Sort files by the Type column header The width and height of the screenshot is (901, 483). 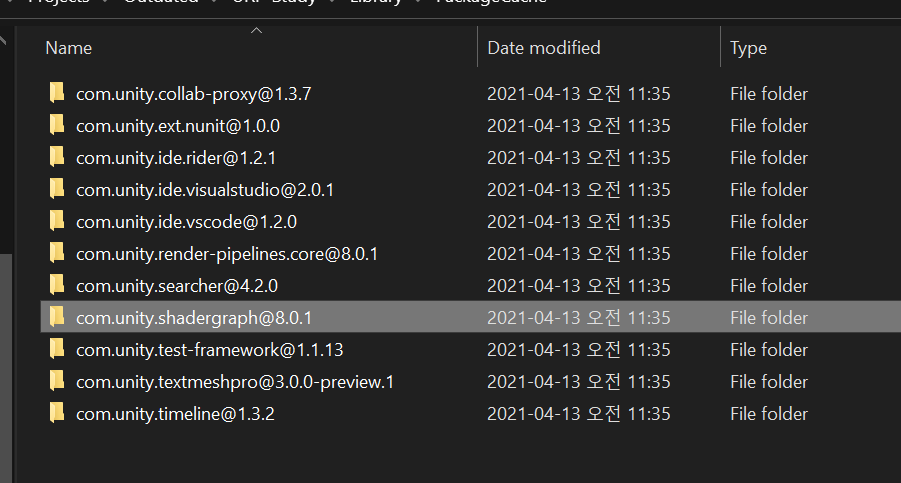tap(748, 48)
